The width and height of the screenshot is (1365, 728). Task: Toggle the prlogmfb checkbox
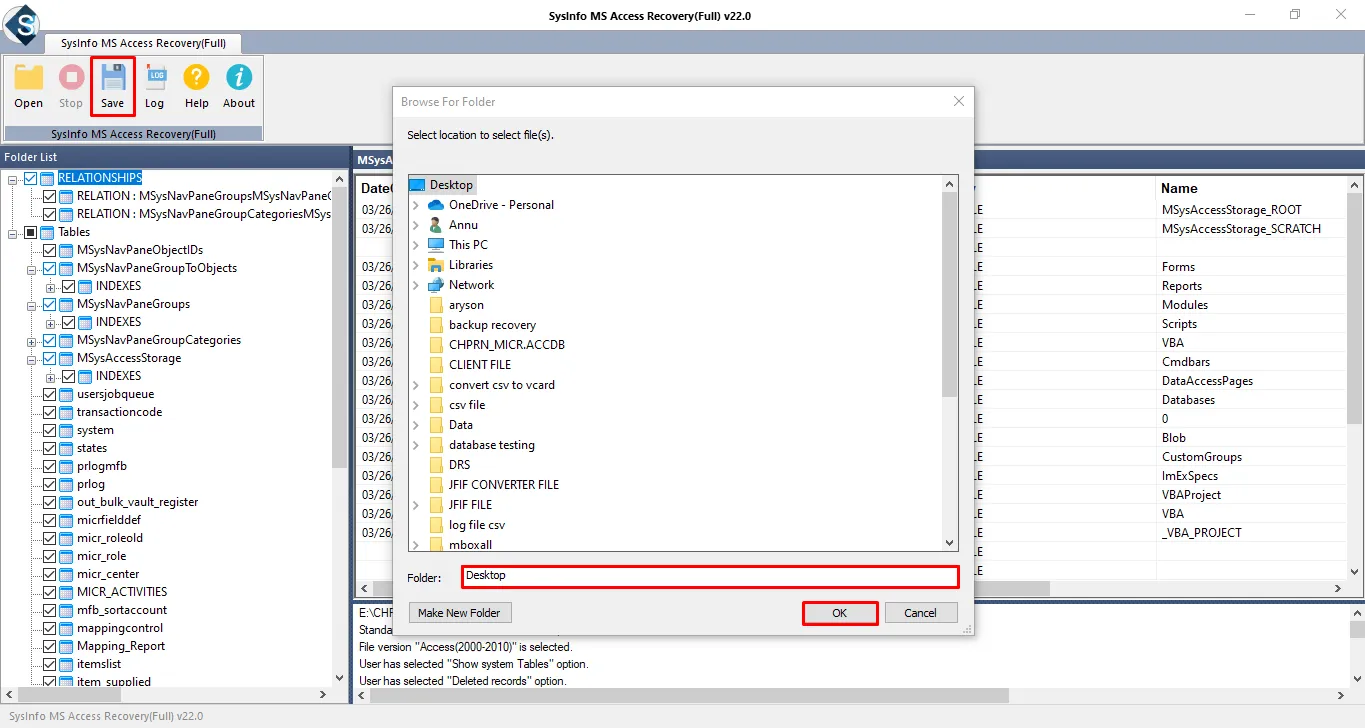[x=49, y=466]
